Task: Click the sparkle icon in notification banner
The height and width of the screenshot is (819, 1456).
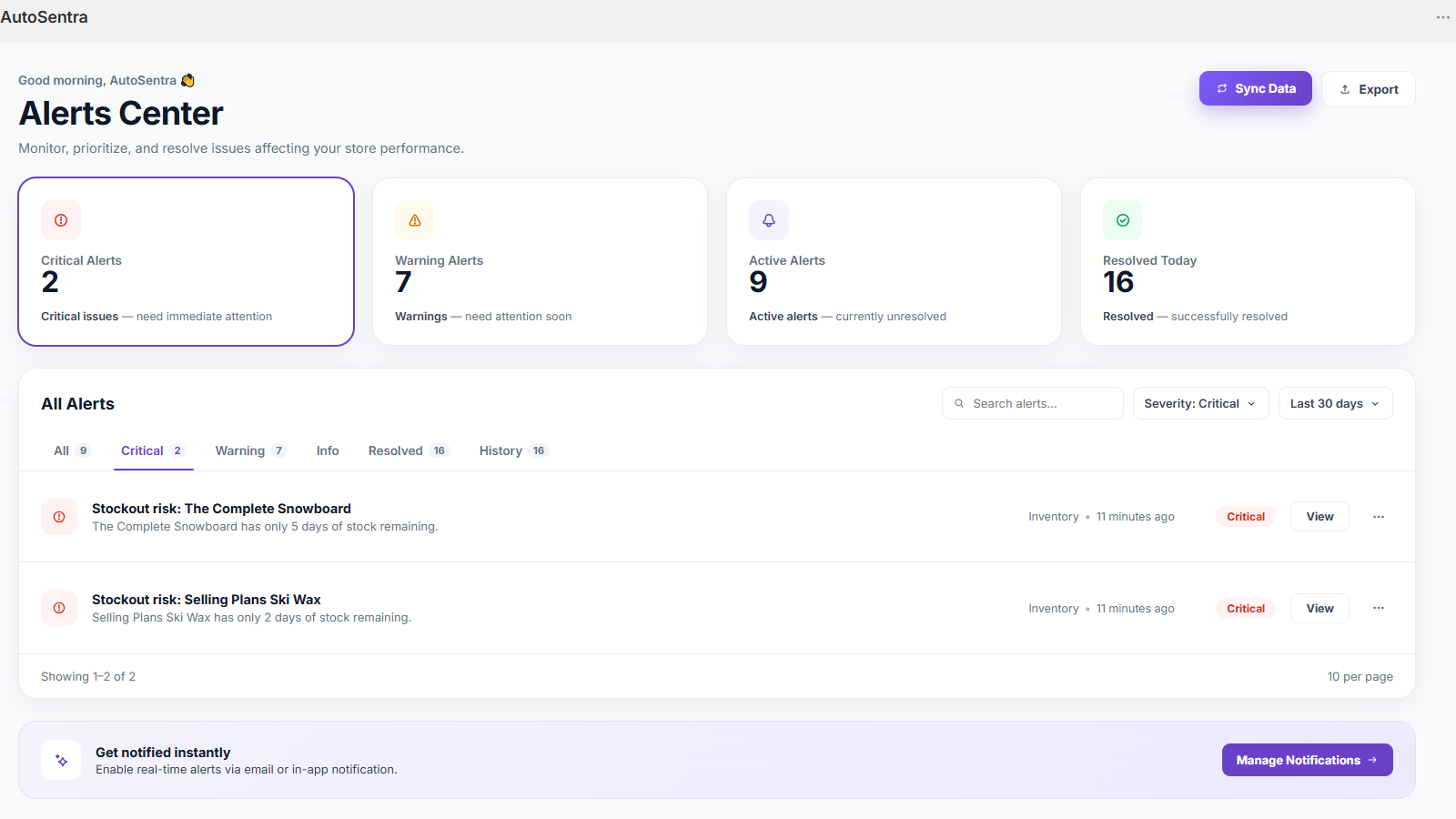Action: (61, 760)
